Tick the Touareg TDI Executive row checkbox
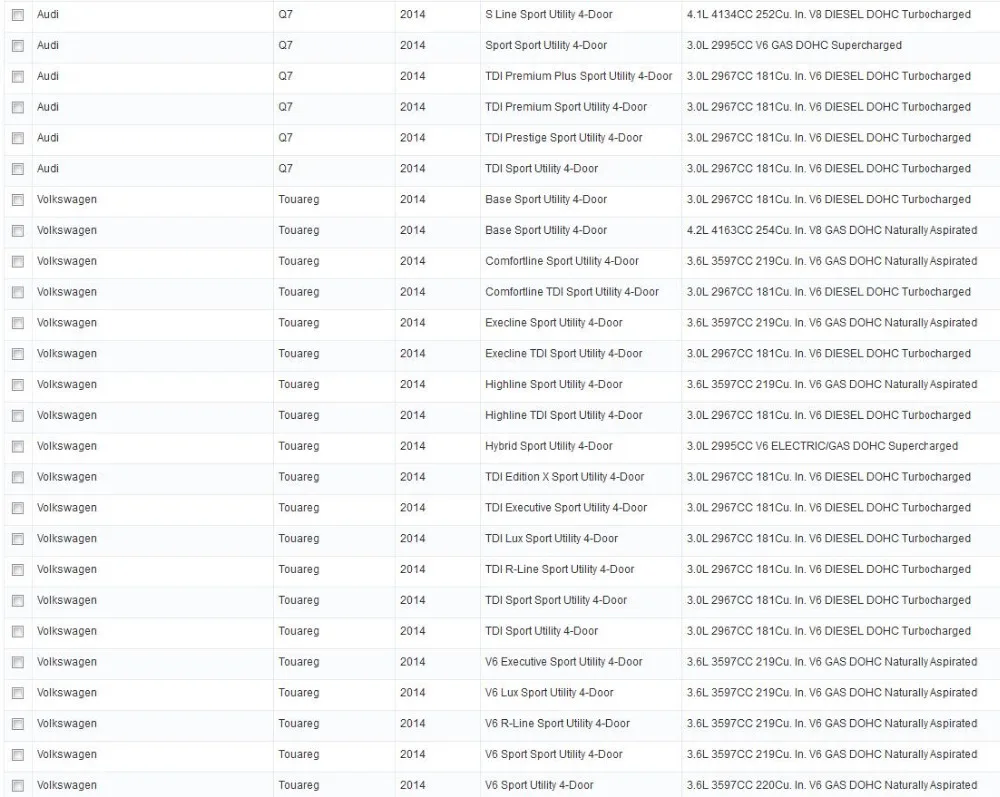This screenshot has width=1000, height=797. coord(18,508)
